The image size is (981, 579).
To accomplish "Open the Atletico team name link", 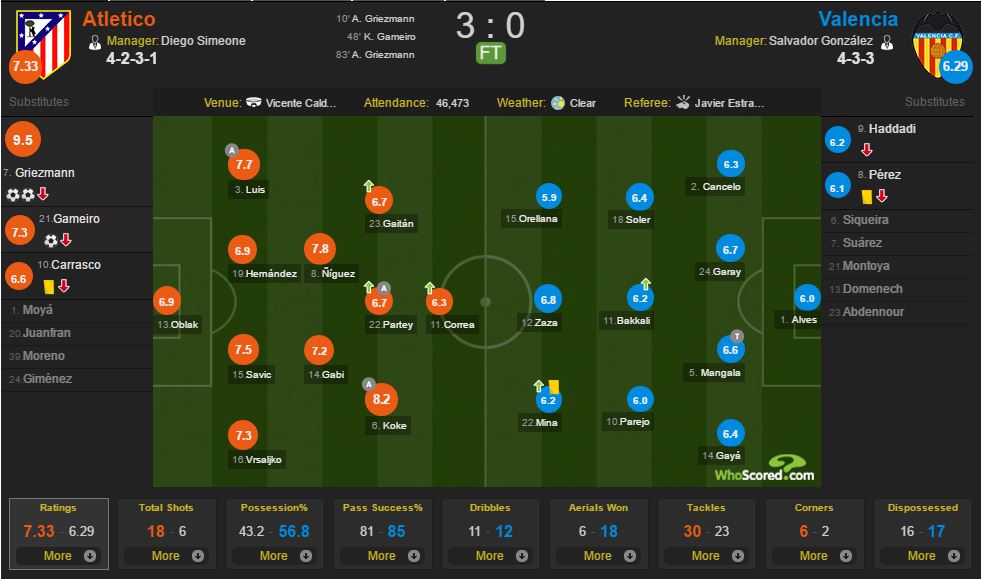I will [119, 19].
